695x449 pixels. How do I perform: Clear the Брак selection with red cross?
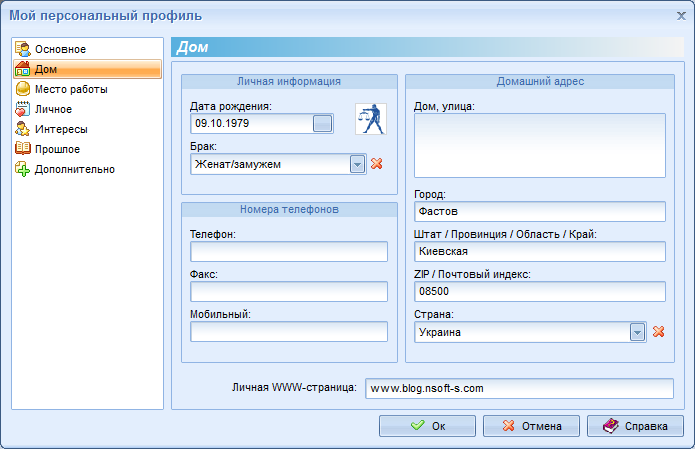click(x=377, y=164)
